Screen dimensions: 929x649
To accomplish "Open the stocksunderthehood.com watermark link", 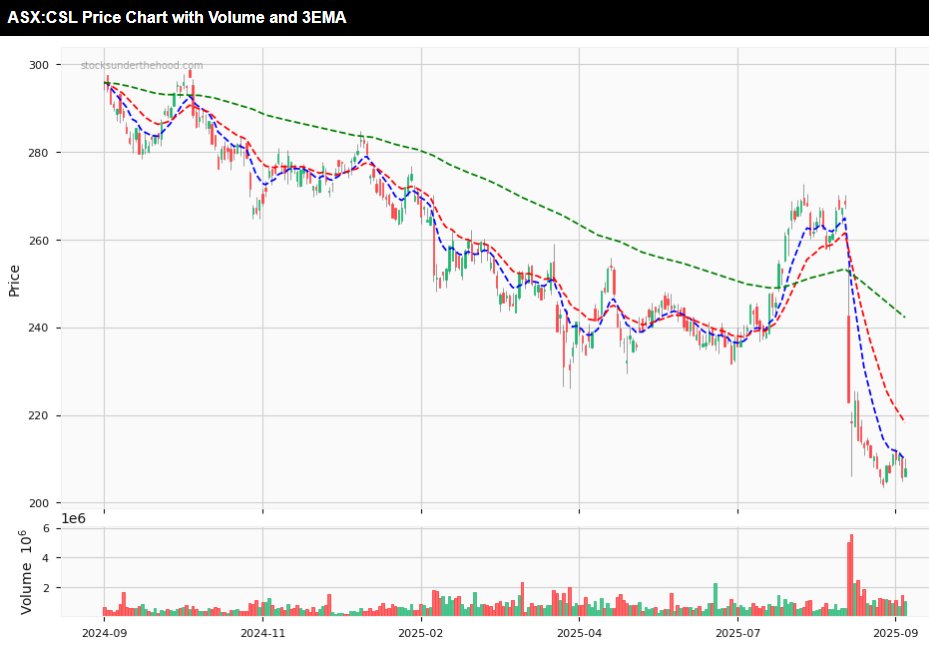I will pos(141,65).
